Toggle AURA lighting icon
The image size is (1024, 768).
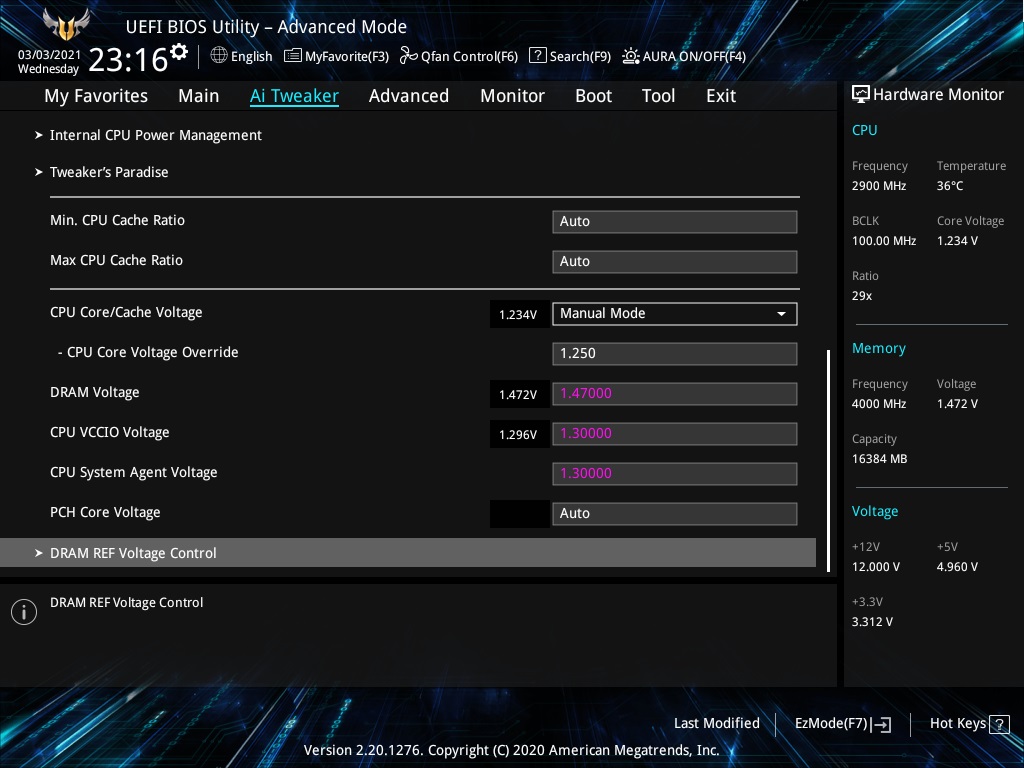coord(630,56)
